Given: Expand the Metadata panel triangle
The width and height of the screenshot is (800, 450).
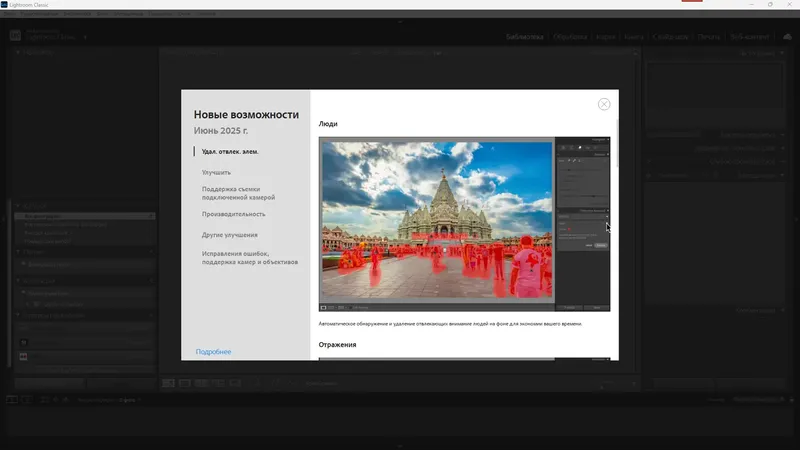Looking at the screenshot, I should (782, 175).
